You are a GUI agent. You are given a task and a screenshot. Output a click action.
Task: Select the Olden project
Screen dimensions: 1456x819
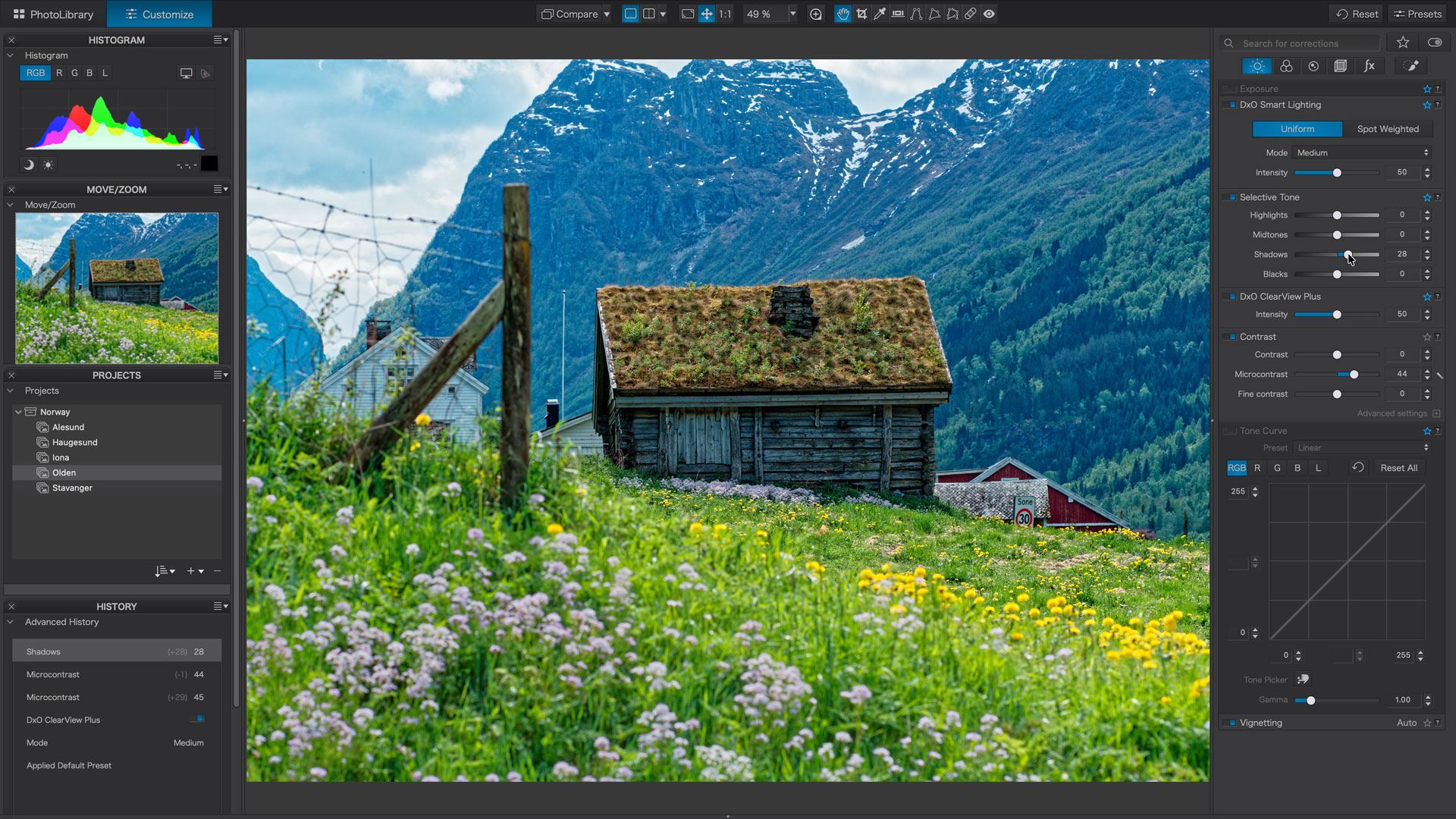[x=117, y=472]
